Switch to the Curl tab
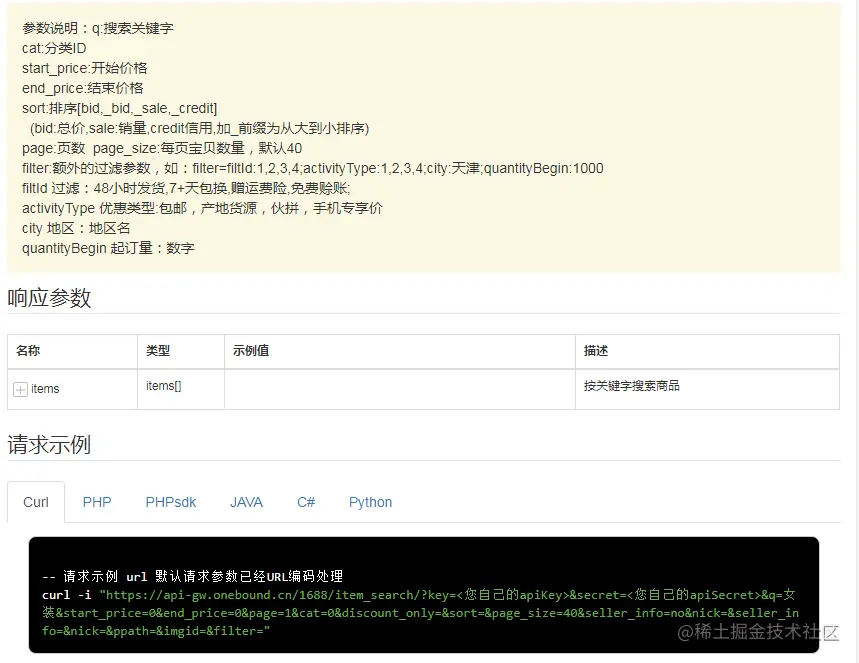The image size is (859, 663). [x=36, y=502]
